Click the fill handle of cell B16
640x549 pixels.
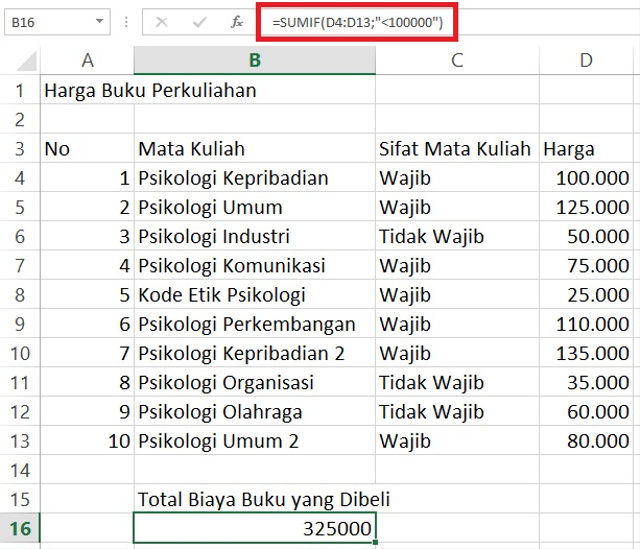pyautogui.click(x=375, y=542)
